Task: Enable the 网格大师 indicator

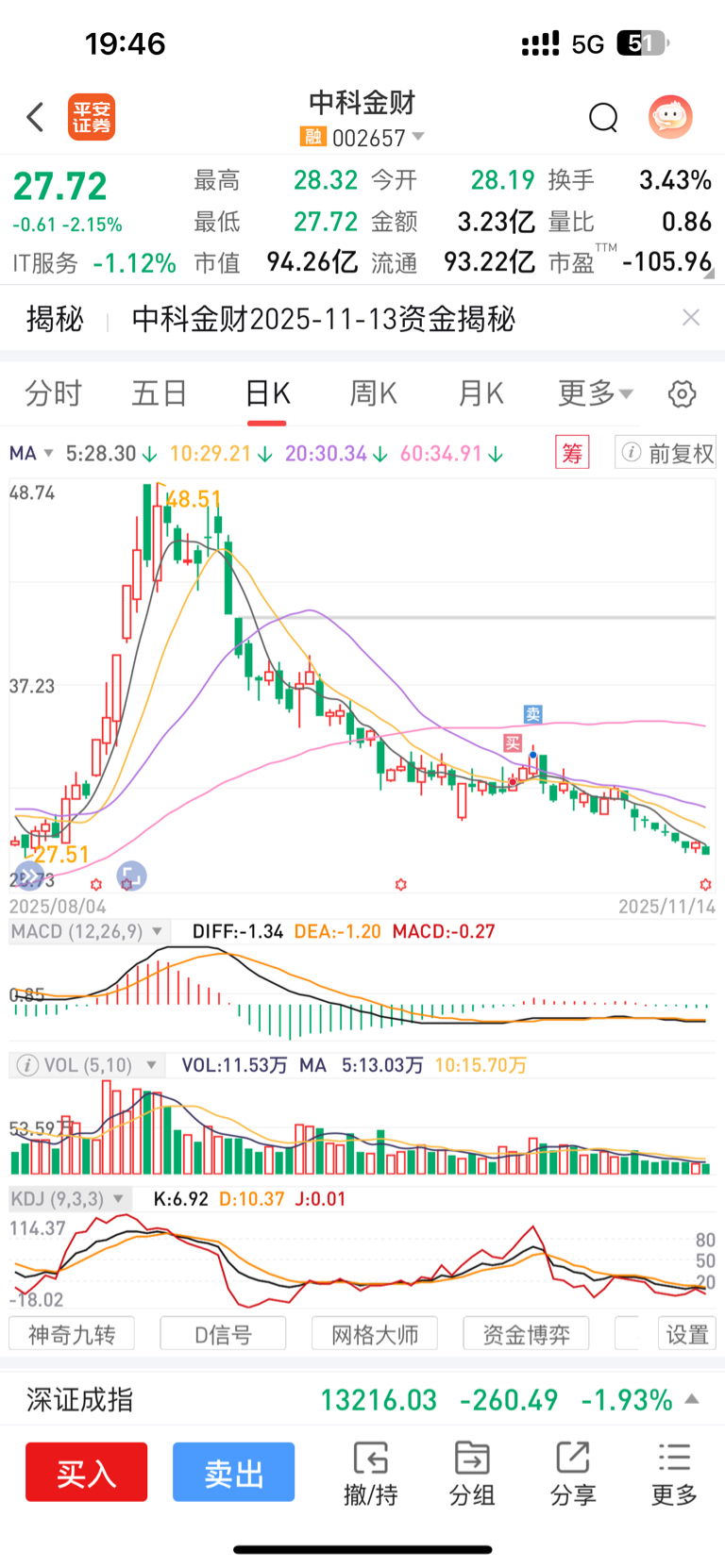Action: pos(375,1334)
